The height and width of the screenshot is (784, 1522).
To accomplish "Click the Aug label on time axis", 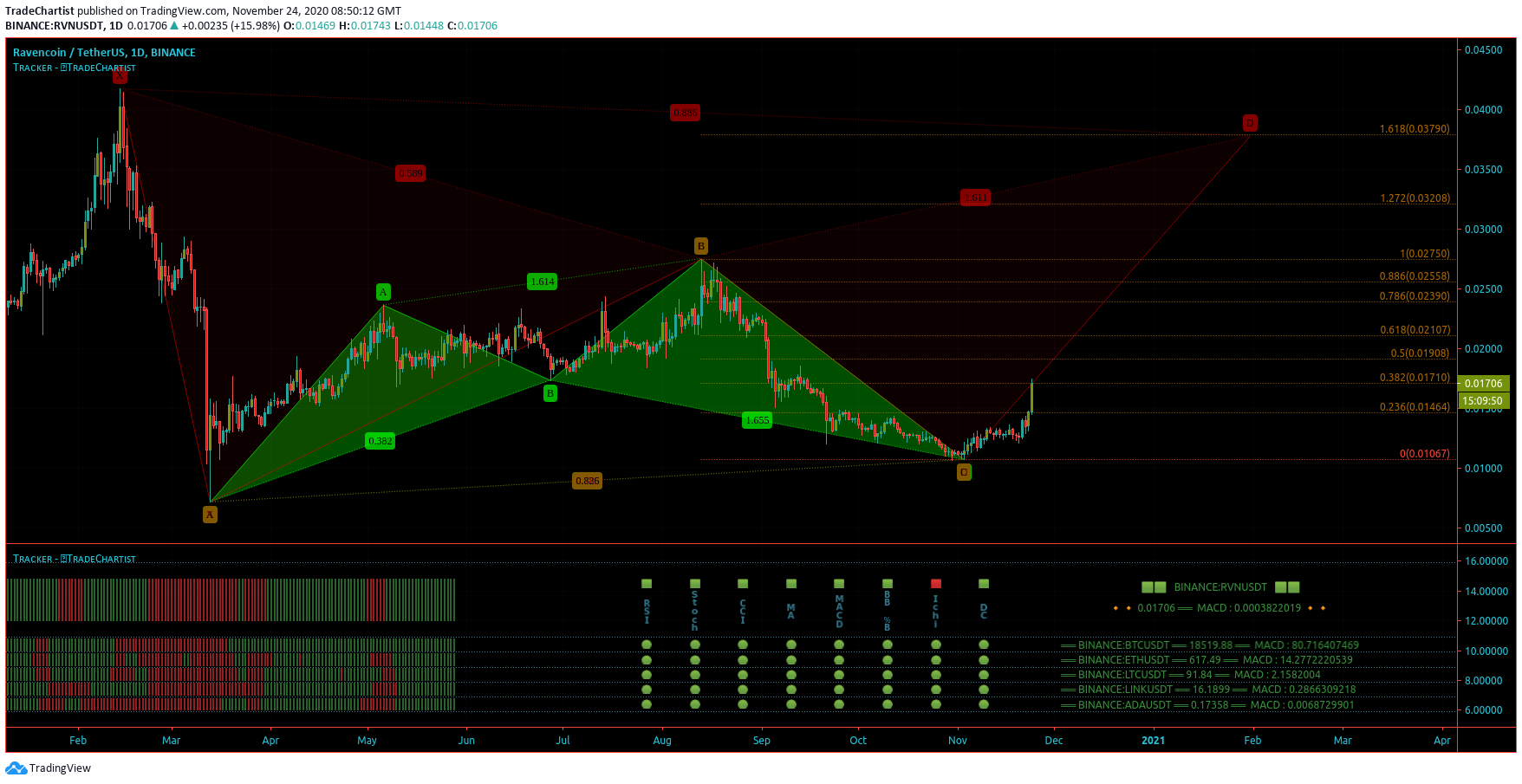I will click(x=662, y=741).
